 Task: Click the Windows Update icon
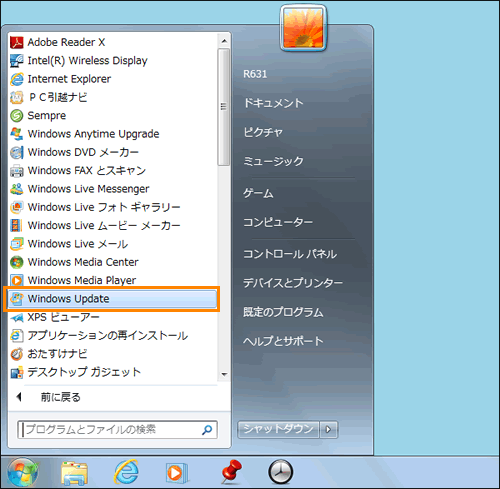tap(17, 299)
